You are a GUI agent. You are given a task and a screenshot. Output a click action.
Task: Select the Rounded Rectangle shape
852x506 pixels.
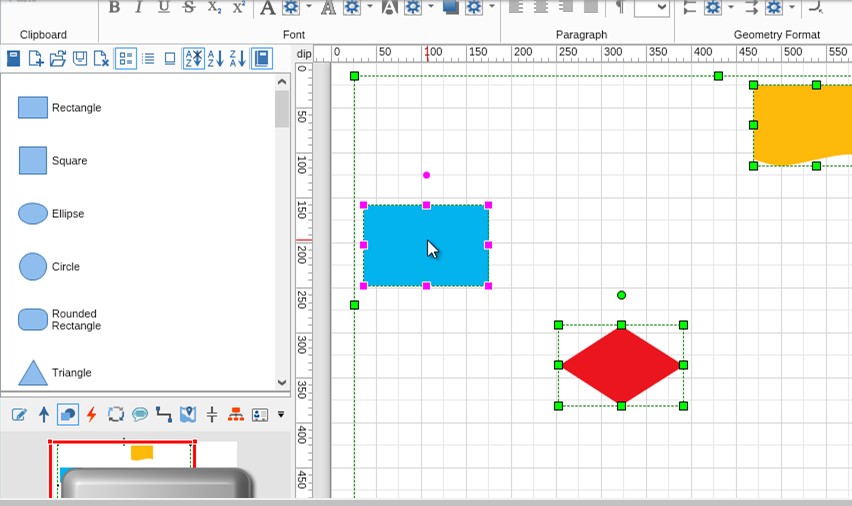(34, 320)
